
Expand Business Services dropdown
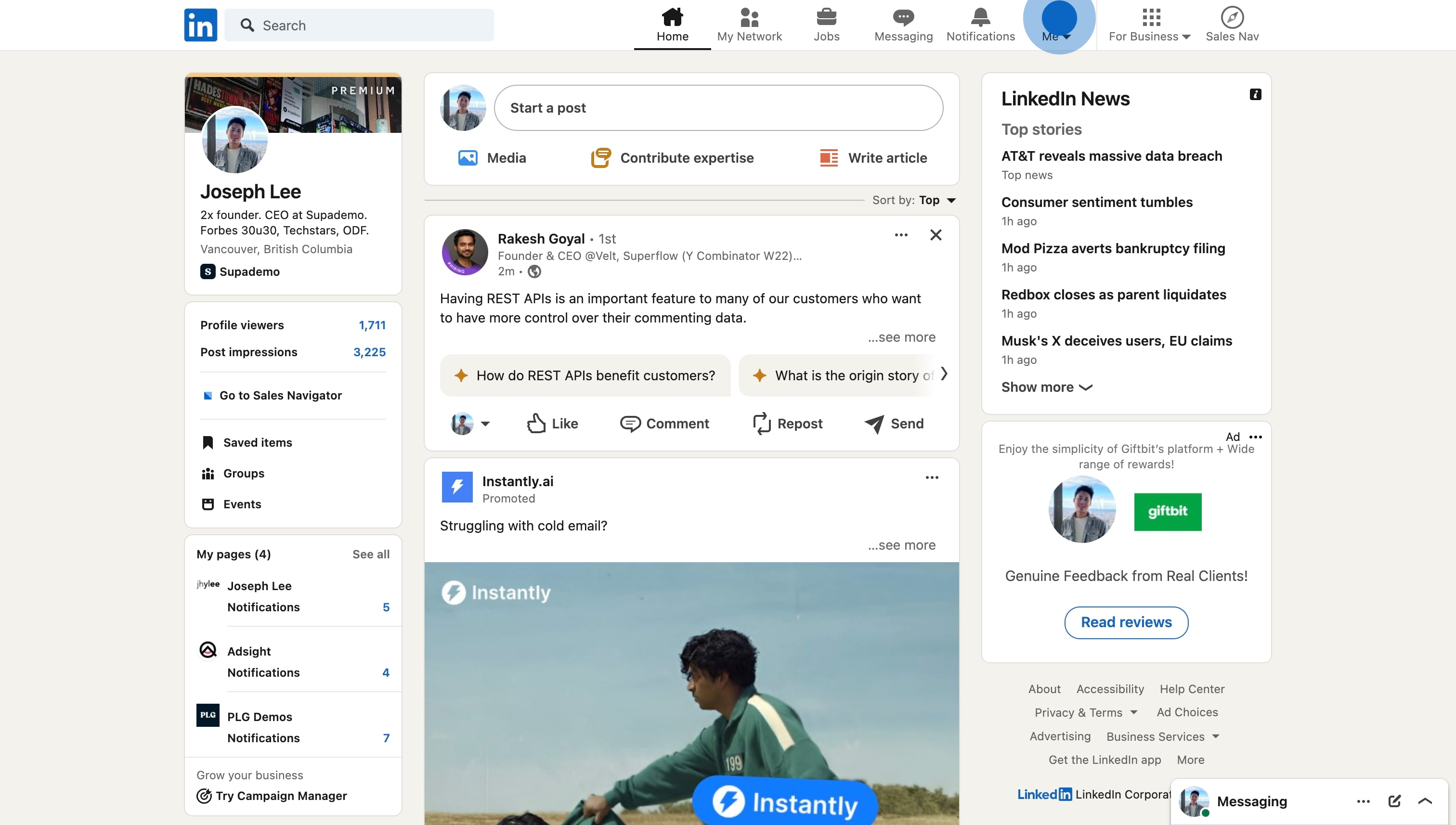pos(1162,736)
